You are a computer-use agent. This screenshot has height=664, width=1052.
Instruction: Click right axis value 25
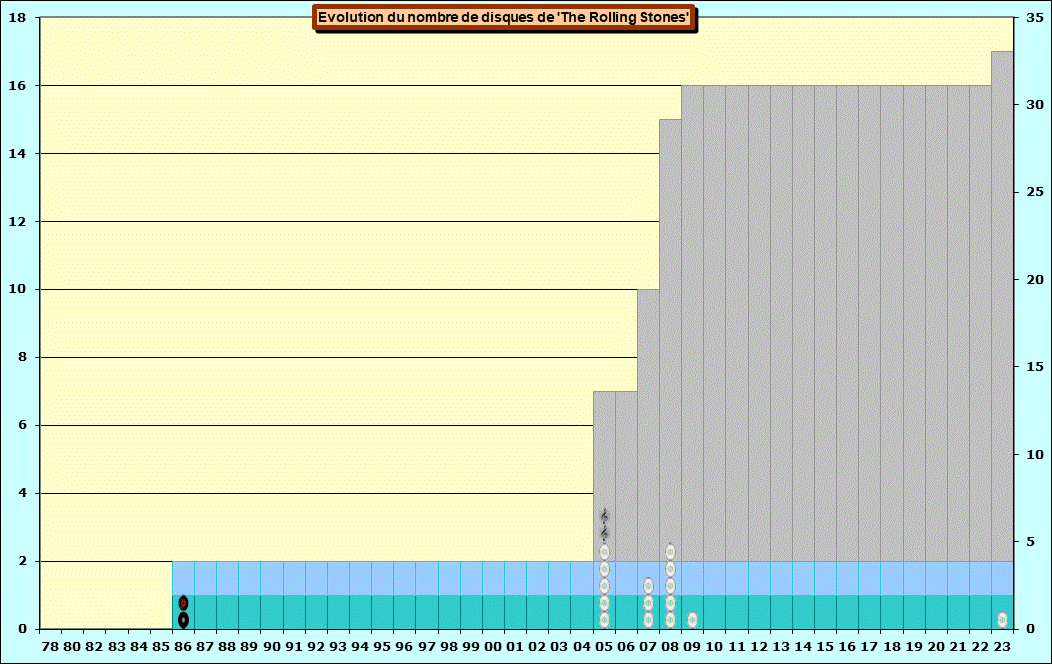tap(1035, 192)
